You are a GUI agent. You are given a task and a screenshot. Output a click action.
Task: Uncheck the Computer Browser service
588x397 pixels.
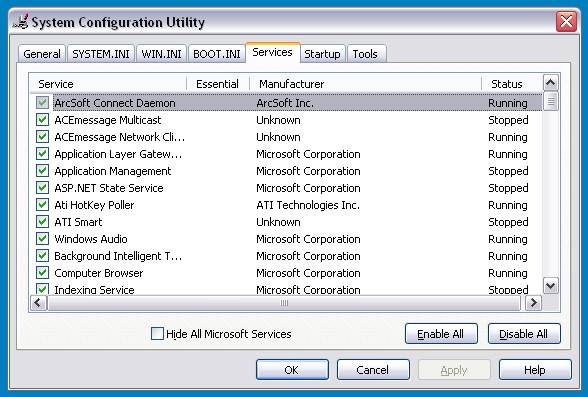(42, 273)
